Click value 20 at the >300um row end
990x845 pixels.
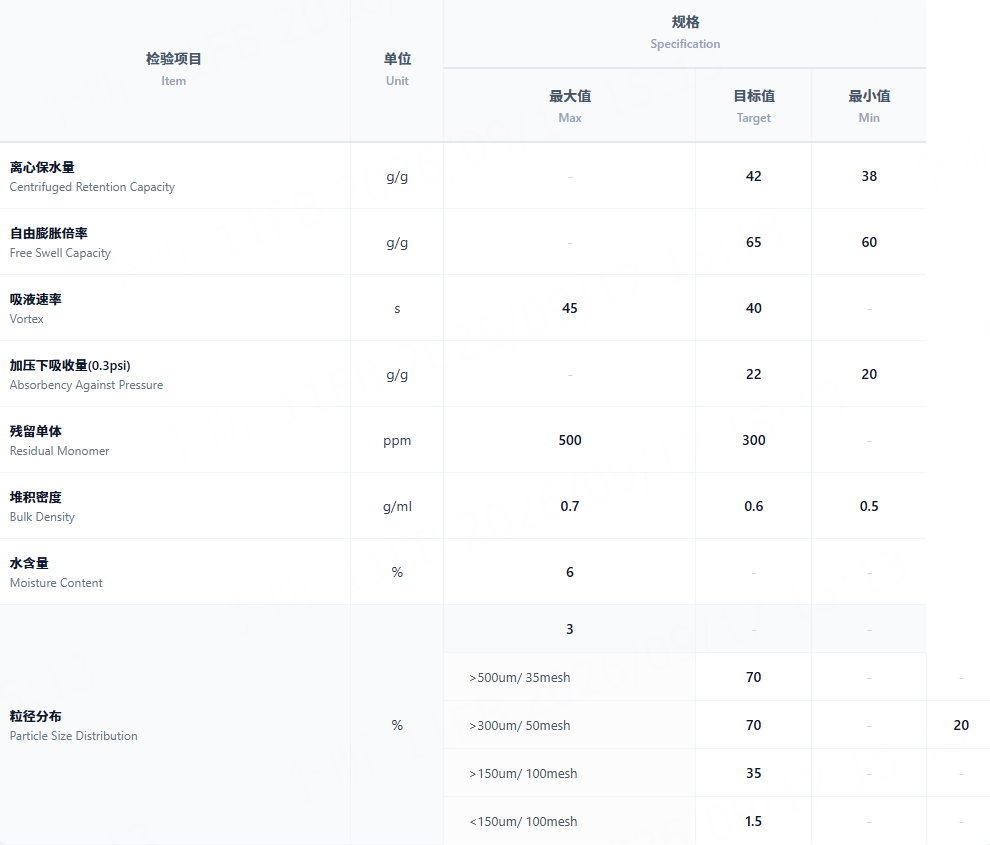(961, 725)
